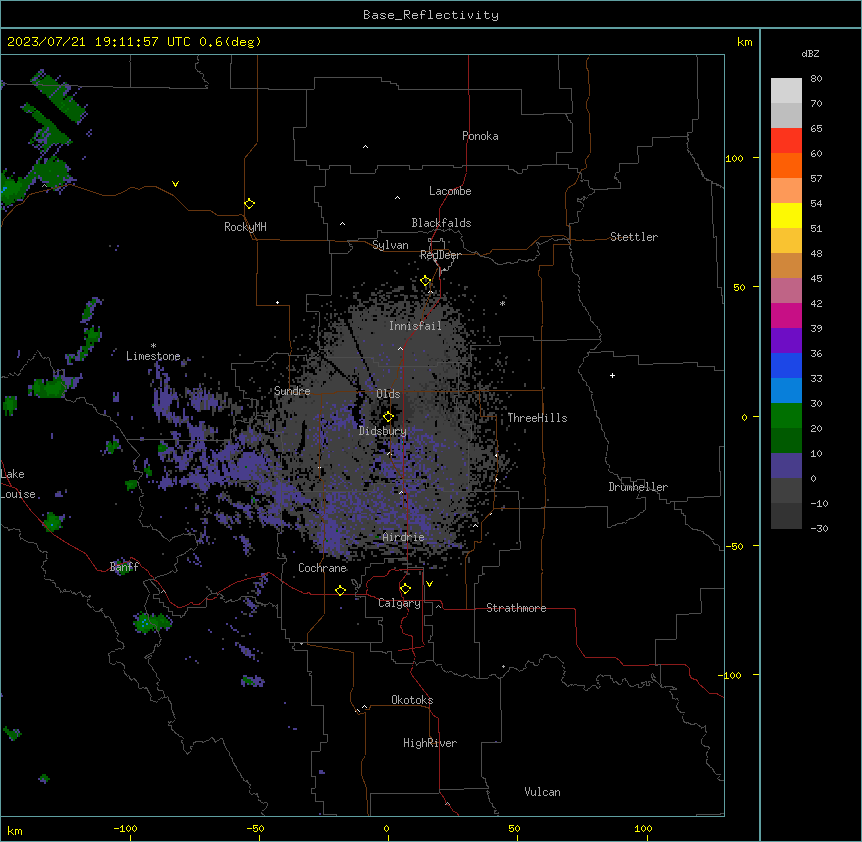Click the asterisk marker above Limestone
Viewport: 862px width, 842px height.
(x=153, y=346)
